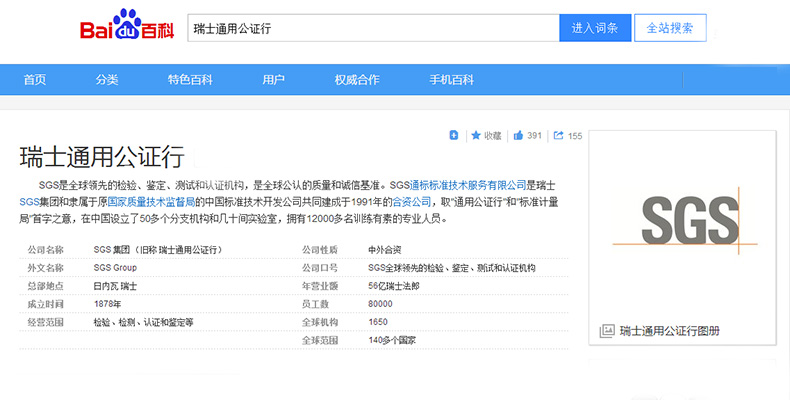The height and width of the screenshot is (400, 790).
Task: Go to the 首页 navigation tab
Action: pos(35,80)
